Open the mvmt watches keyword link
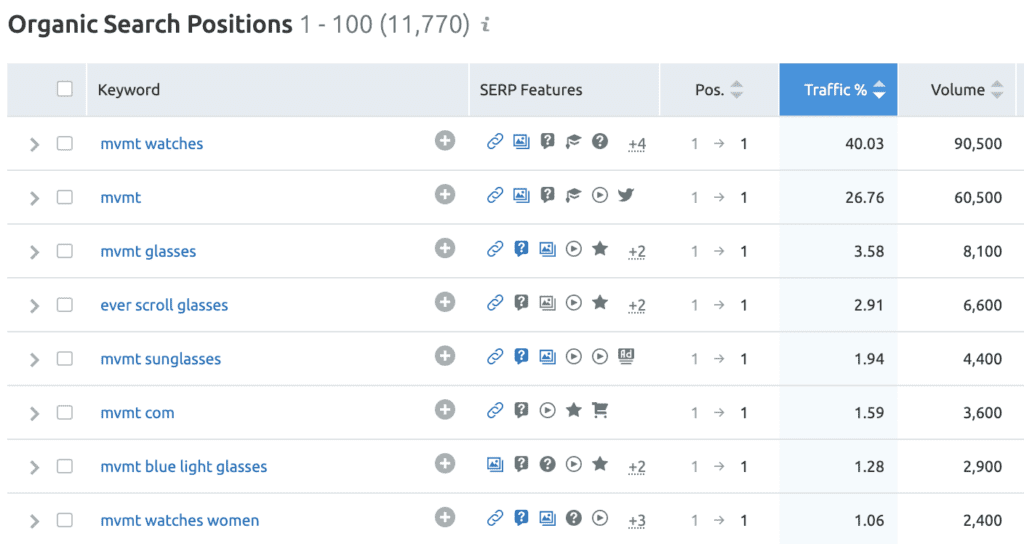Viewport: 1024px width, 544px height. point(152,144)
